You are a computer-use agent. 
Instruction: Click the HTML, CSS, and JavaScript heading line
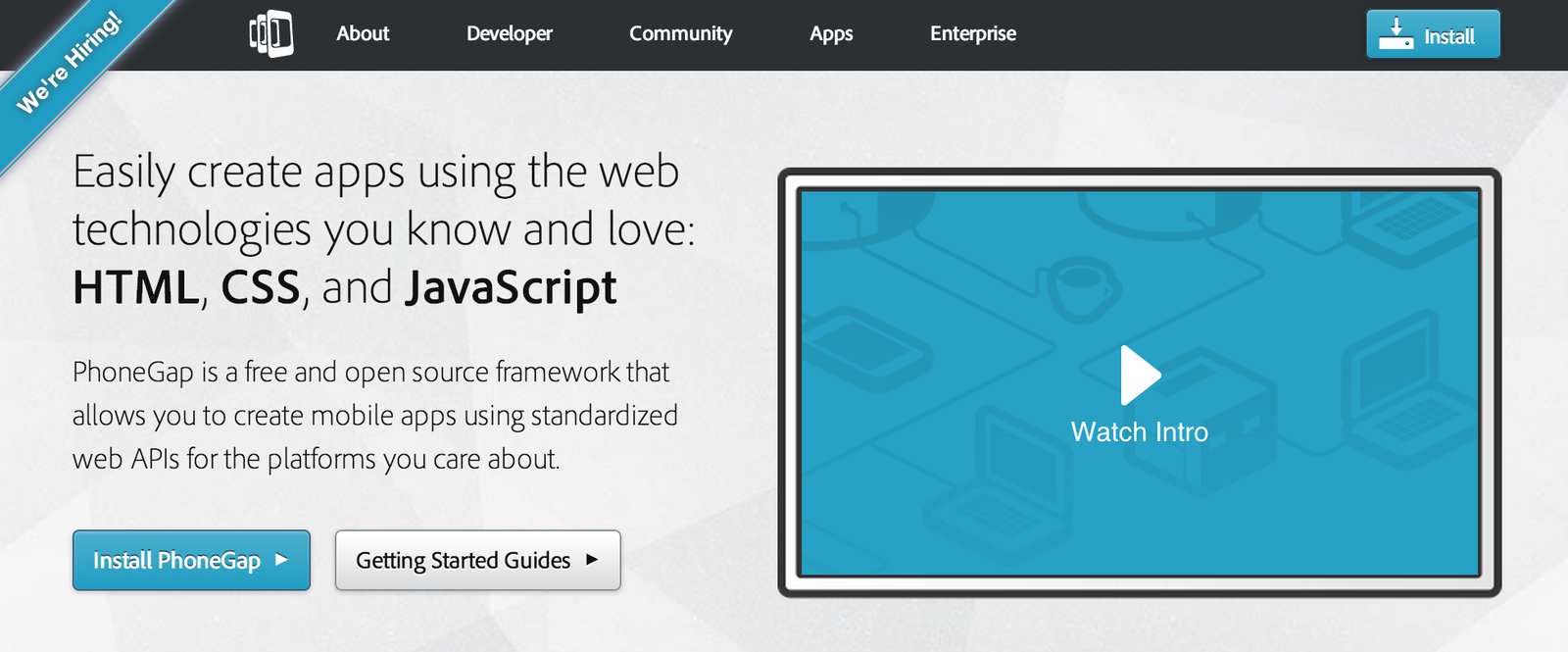coord(345,287)
